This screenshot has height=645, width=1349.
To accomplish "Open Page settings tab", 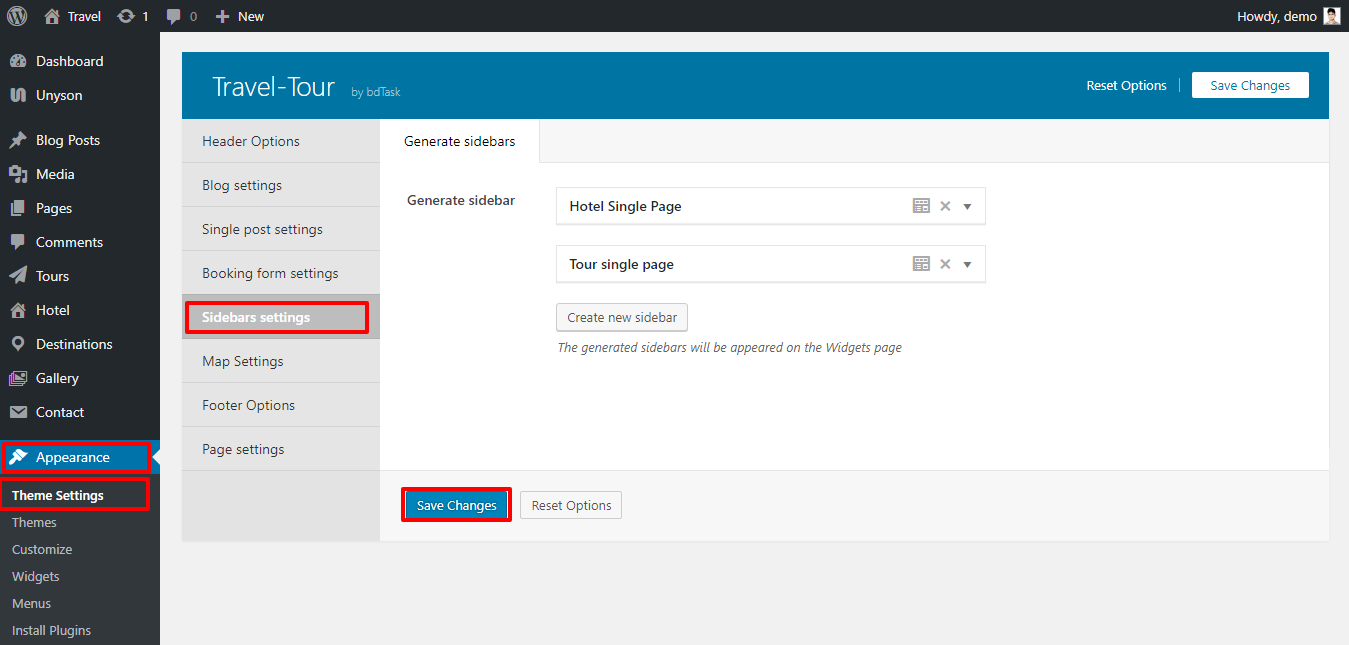I will [x=281, y=449].
